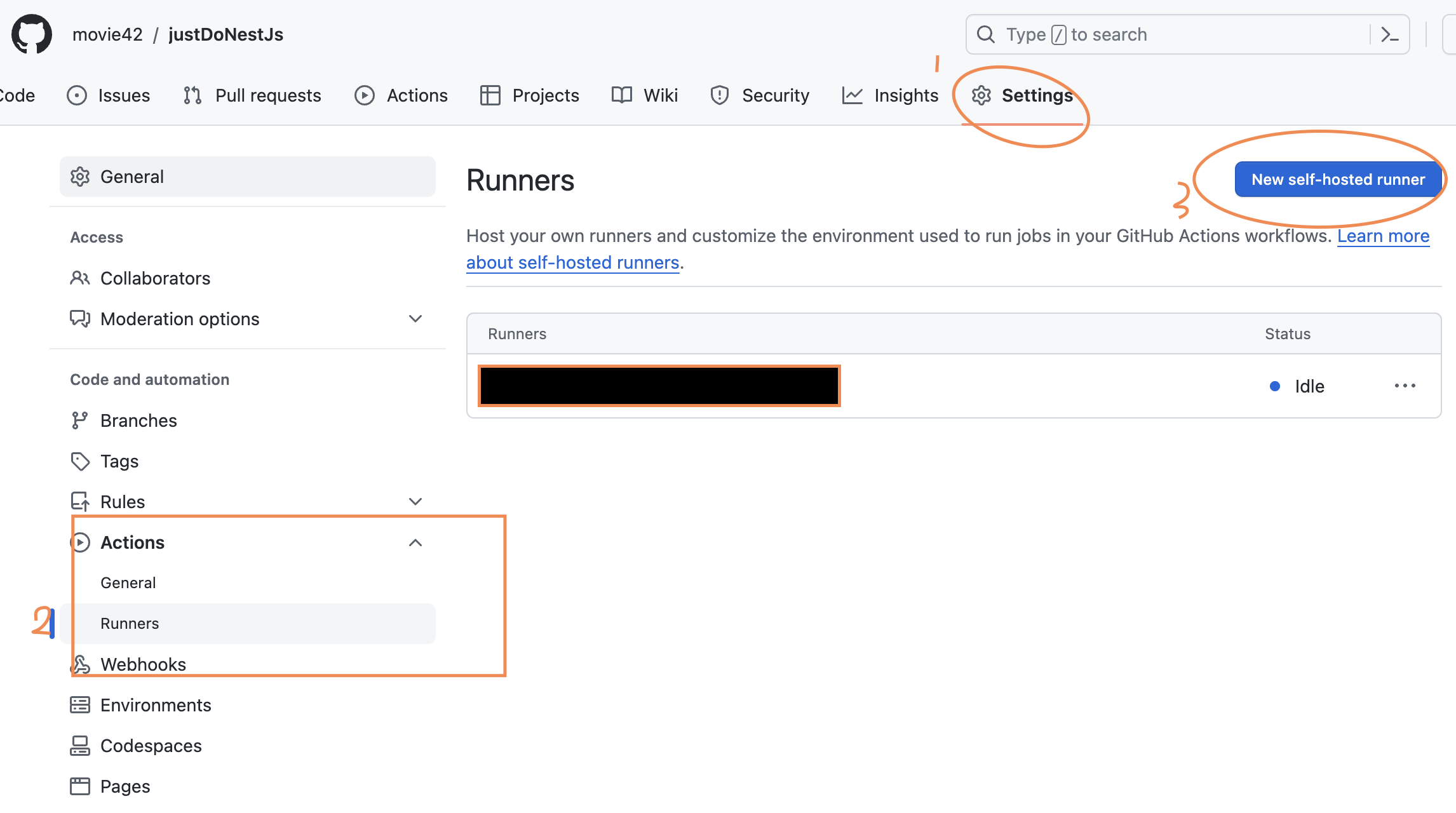Click New self-hosted runner button
Viewport: 1456px width, 813px height.
[1338, 180]
